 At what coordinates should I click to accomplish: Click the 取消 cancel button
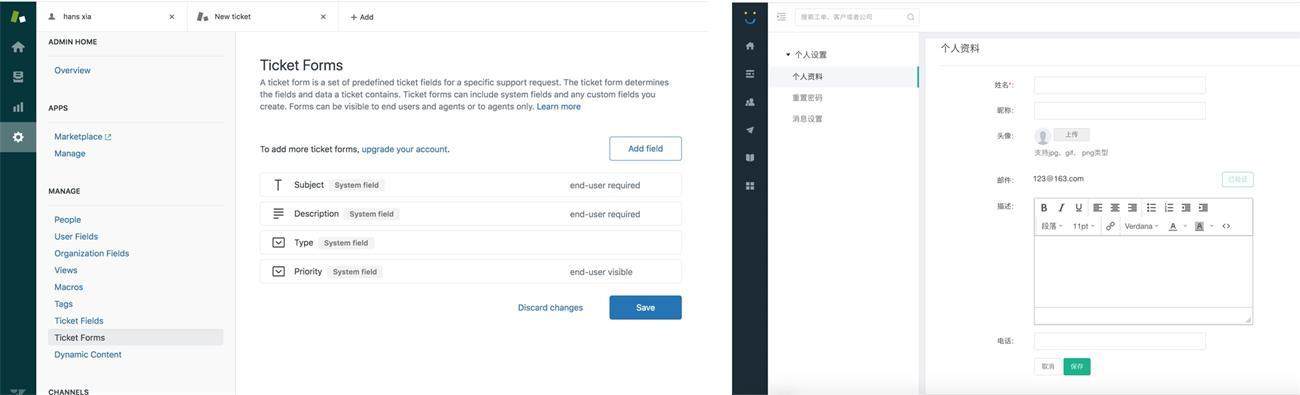(1048, 367)
